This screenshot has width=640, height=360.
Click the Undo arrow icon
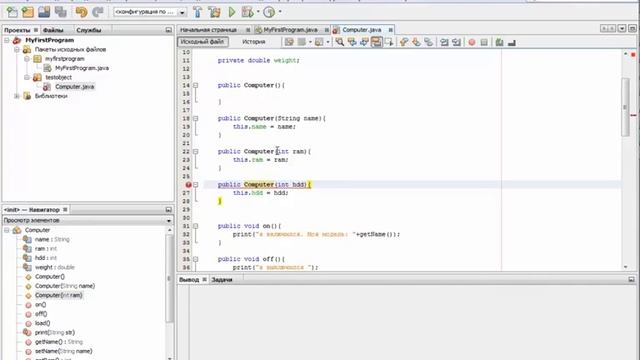coord(81,12)
